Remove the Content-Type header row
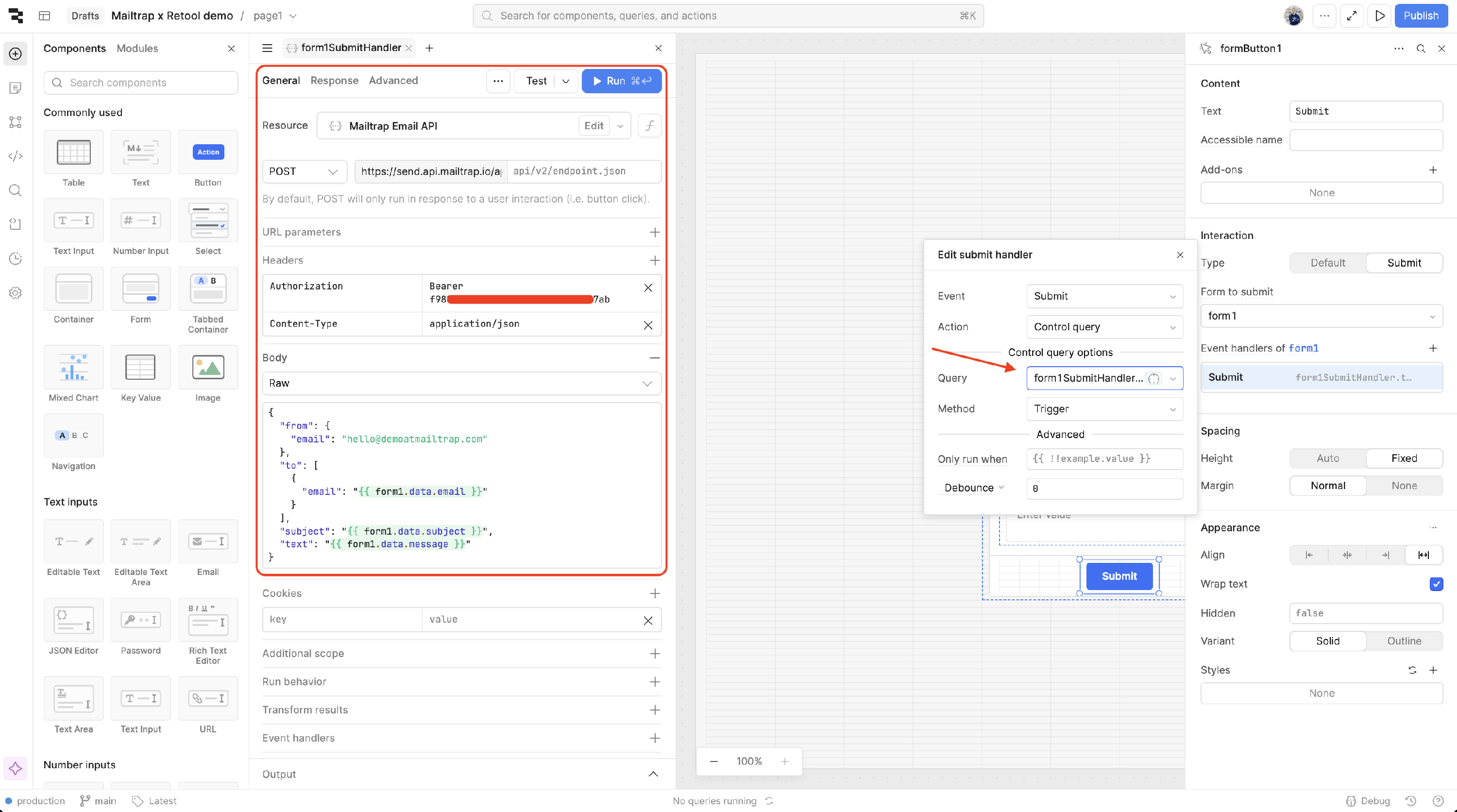1457x812 pixels. pos(648,325)
